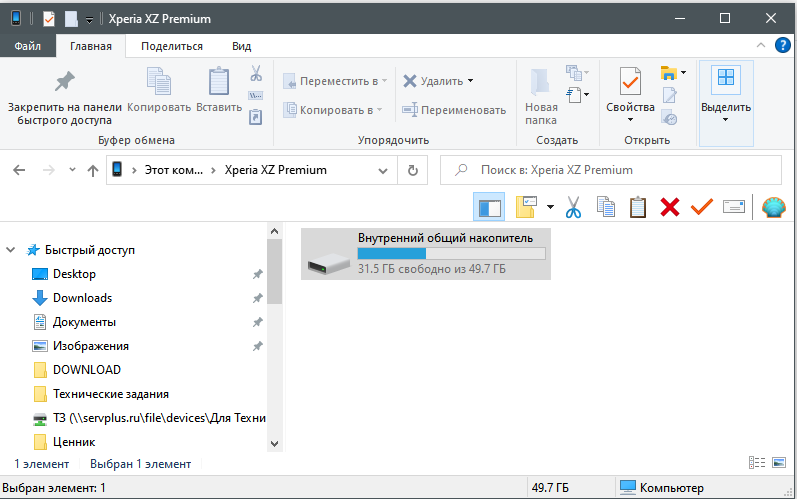Image resolution: width=797 pixels, height=499 pixels.
Task: Click the title bar new folder icon
Action: click(x=71, y=19)
